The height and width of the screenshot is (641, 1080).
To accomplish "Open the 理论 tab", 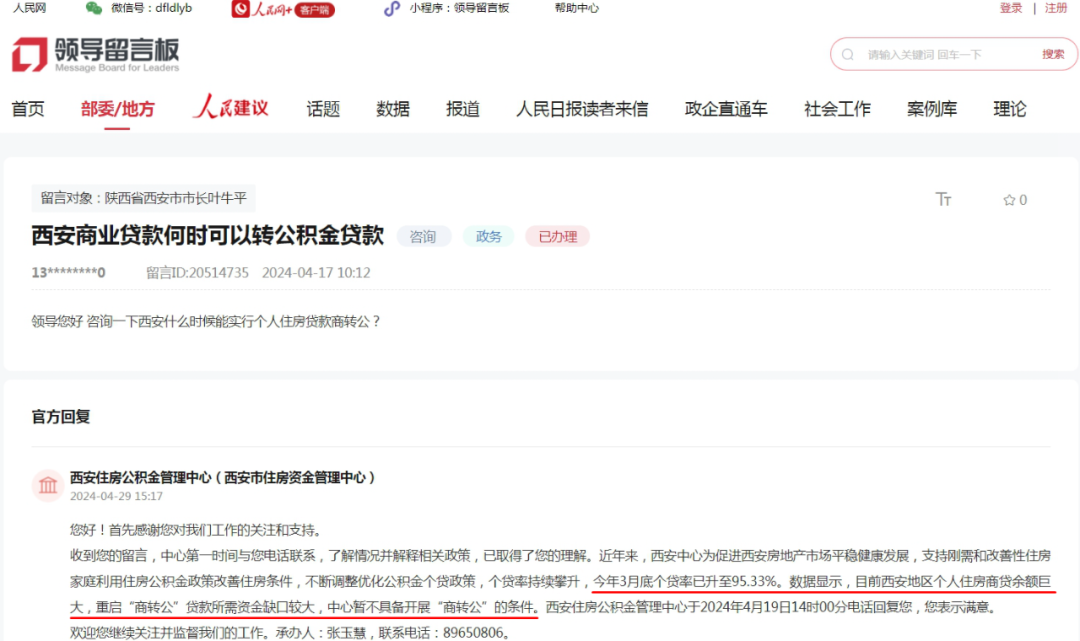I will (x=1010, y=109).
